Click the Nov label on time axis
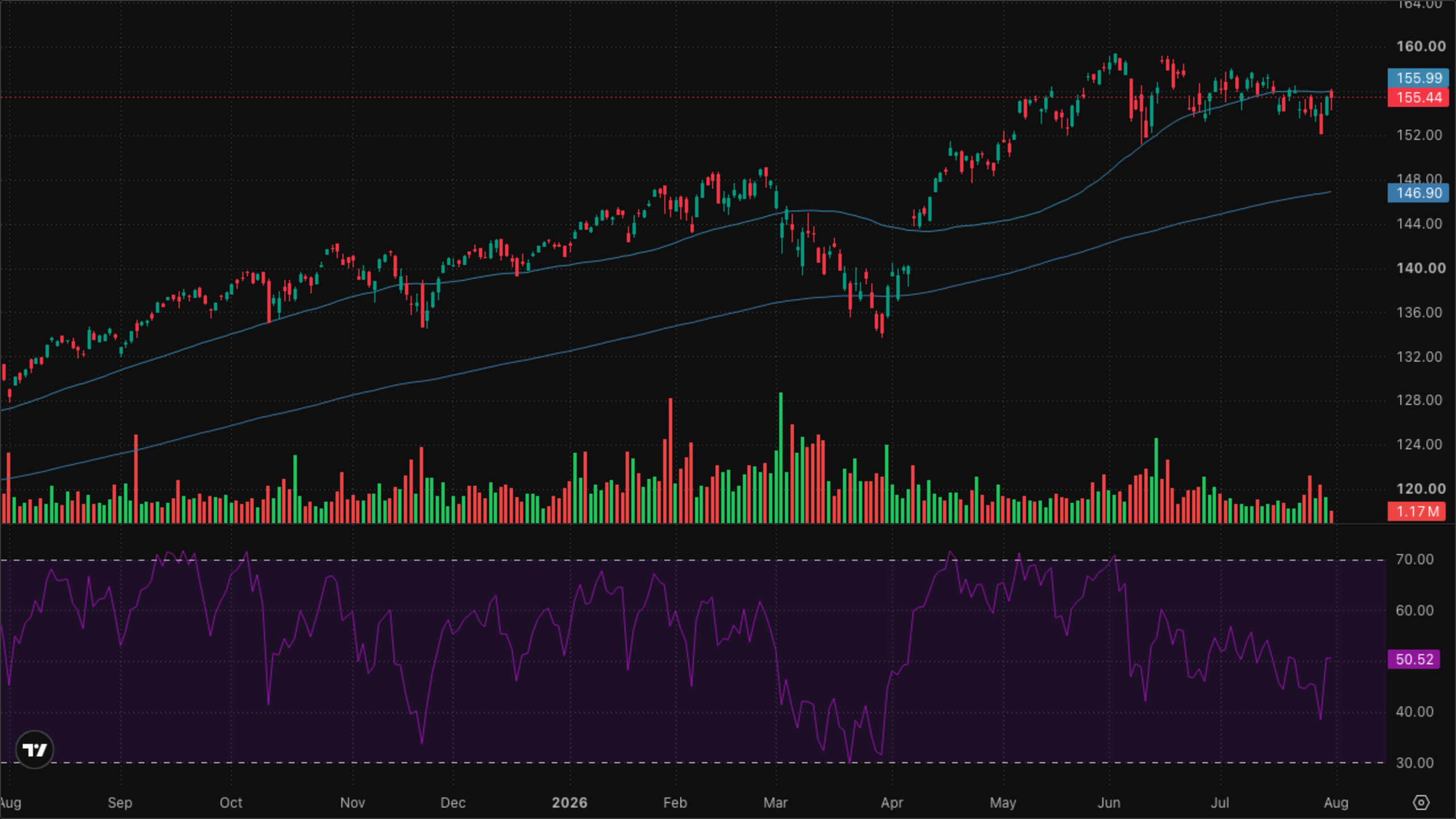 tap(352, 803)
